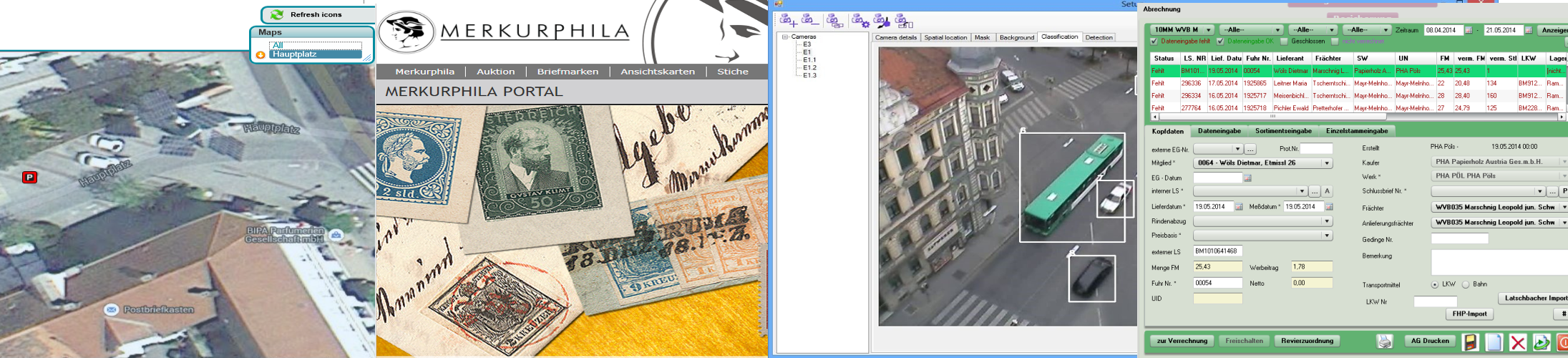Open camera settings via the gear camera icon

(x=861, y=21)
